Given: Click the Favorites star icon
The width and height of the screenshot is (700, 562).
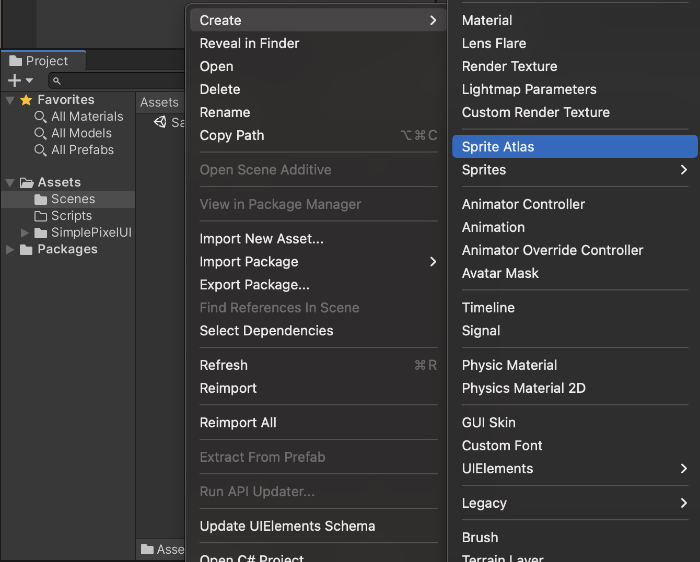Looking at the screenshot, I should click(x=26, y=100).
